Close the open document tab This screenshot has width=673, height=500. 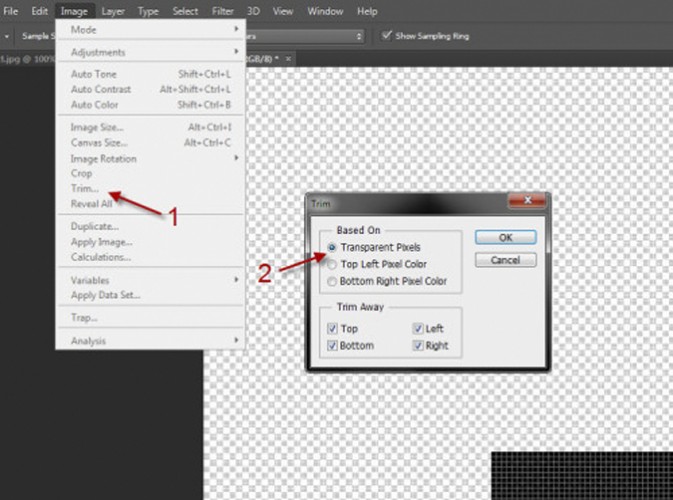tap(289, 59)
